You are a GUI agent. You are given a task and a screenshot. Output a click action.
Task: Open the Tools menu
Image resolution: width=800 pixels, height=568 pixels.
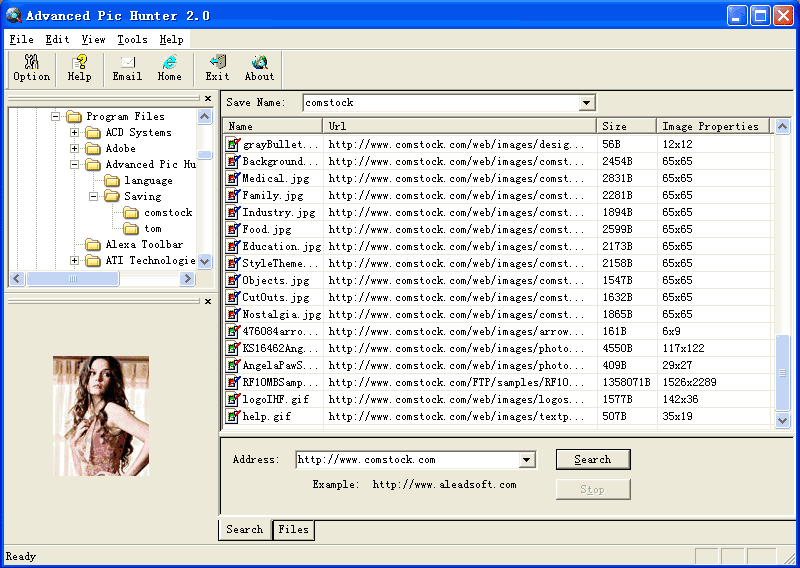click(x=132, y=39)
